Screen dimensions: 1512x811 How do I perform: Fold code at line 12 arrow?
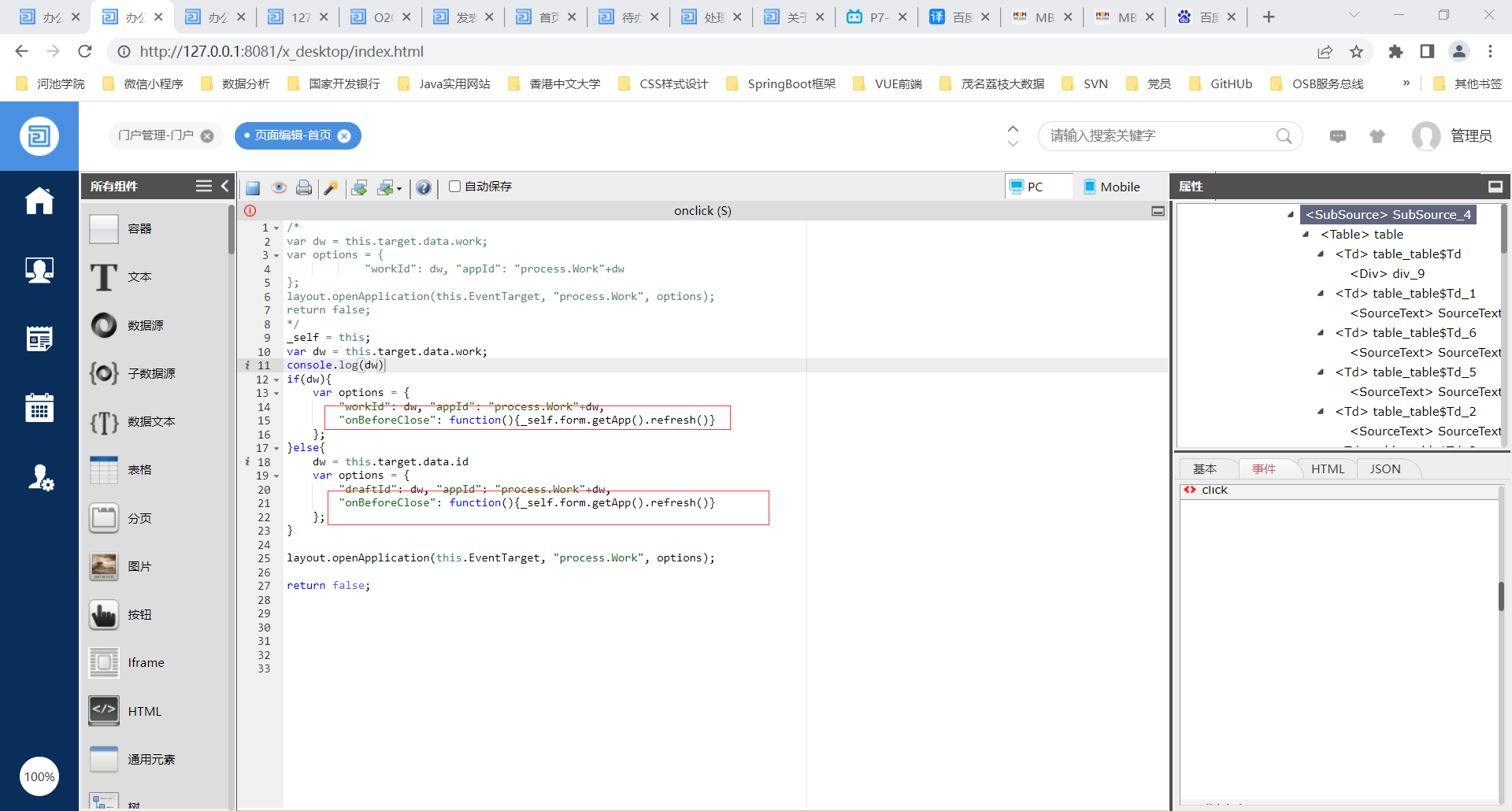point(276,380)
